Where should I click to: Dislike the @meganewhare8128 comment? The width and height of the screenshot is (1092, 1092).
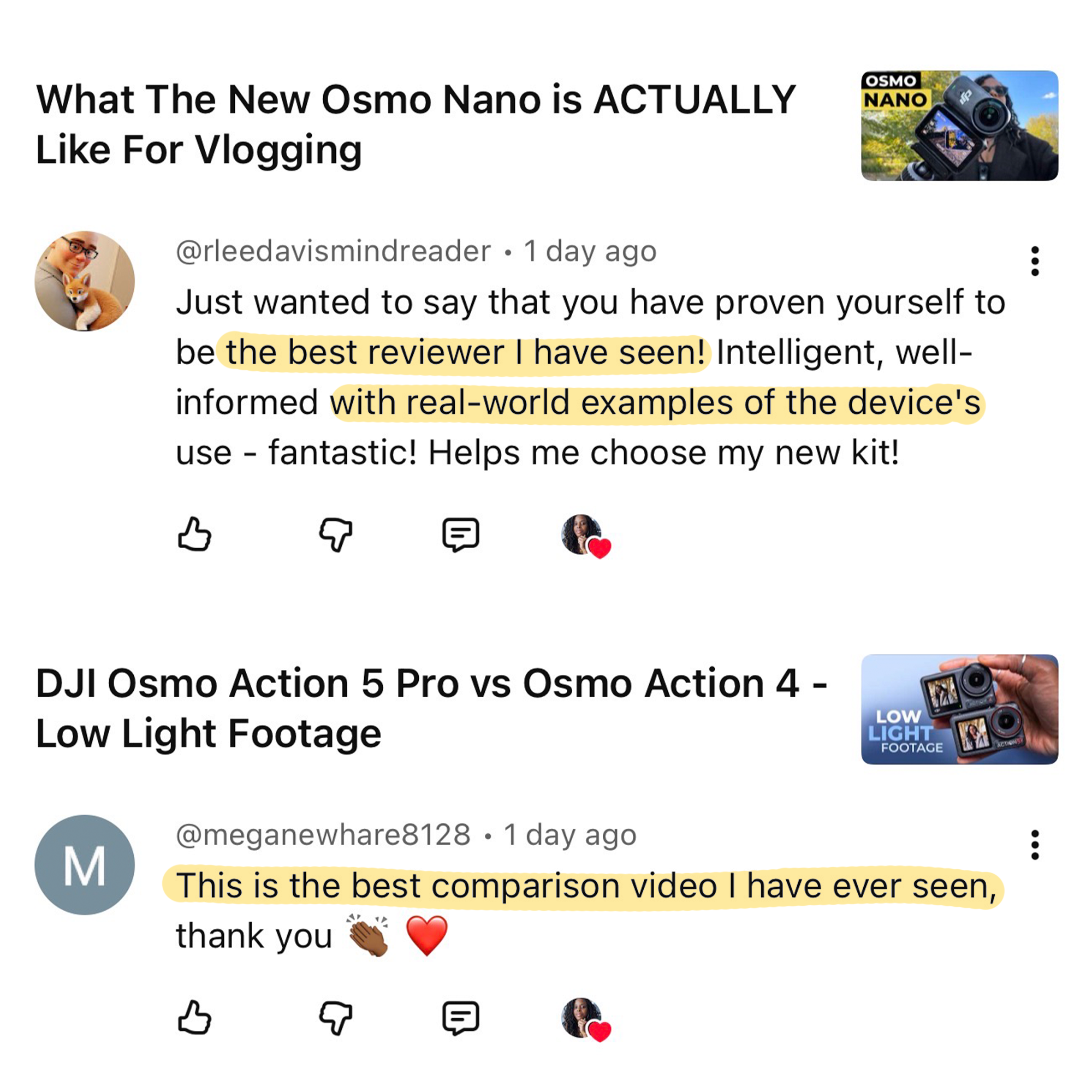(x=336, y=1017)
